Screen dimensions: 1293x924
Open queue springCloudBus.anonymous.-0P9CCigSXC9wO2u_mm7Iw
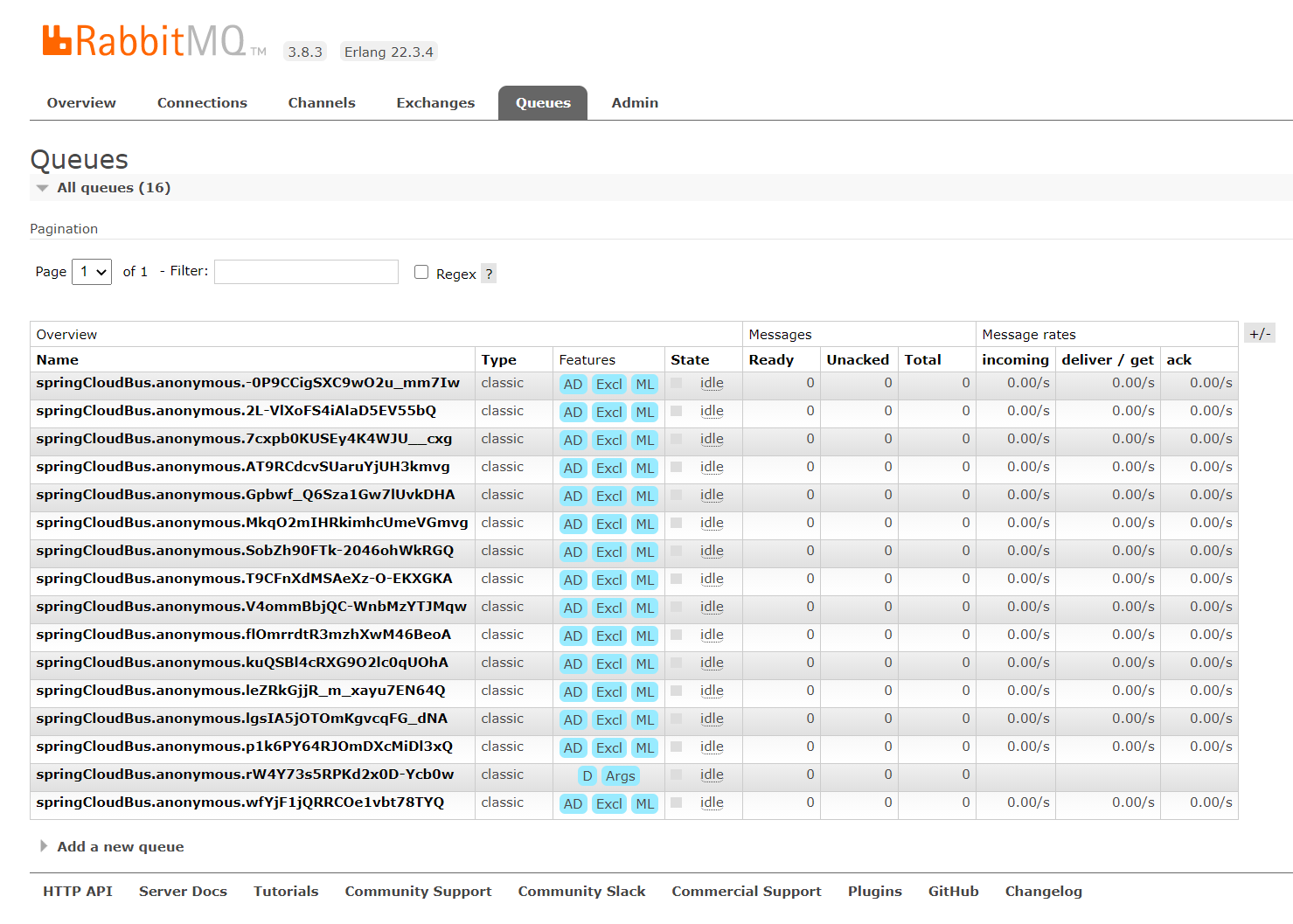pyautogui.click(x=247, y=383)
